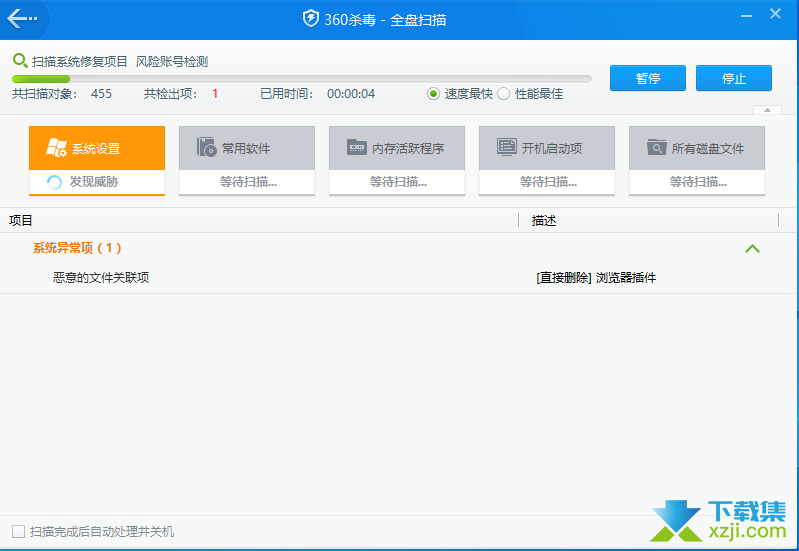The image size is (799, 551).
Task: Open the 所有磁盘文件 scan category tab
Action: coord(697,161)
